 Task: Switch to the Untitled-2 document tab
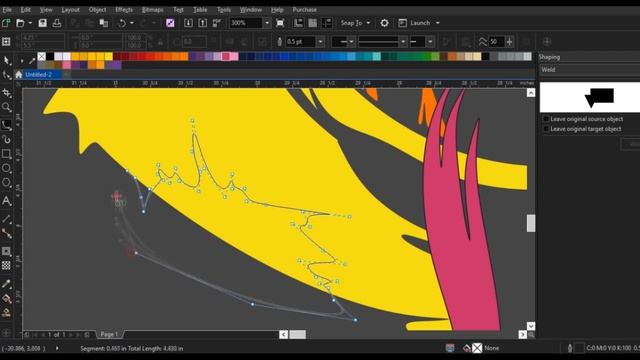(x=38, y=75)
